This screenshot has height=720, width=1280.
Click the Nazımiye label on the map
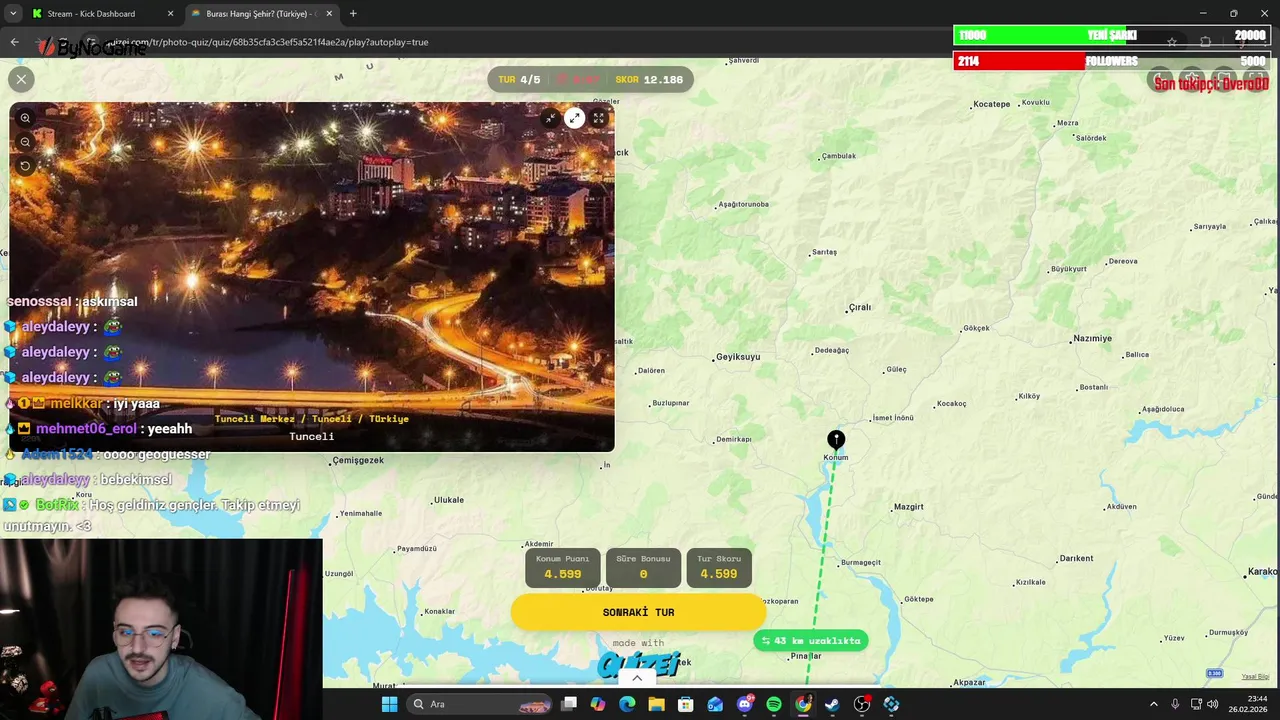pos(1092,338)
